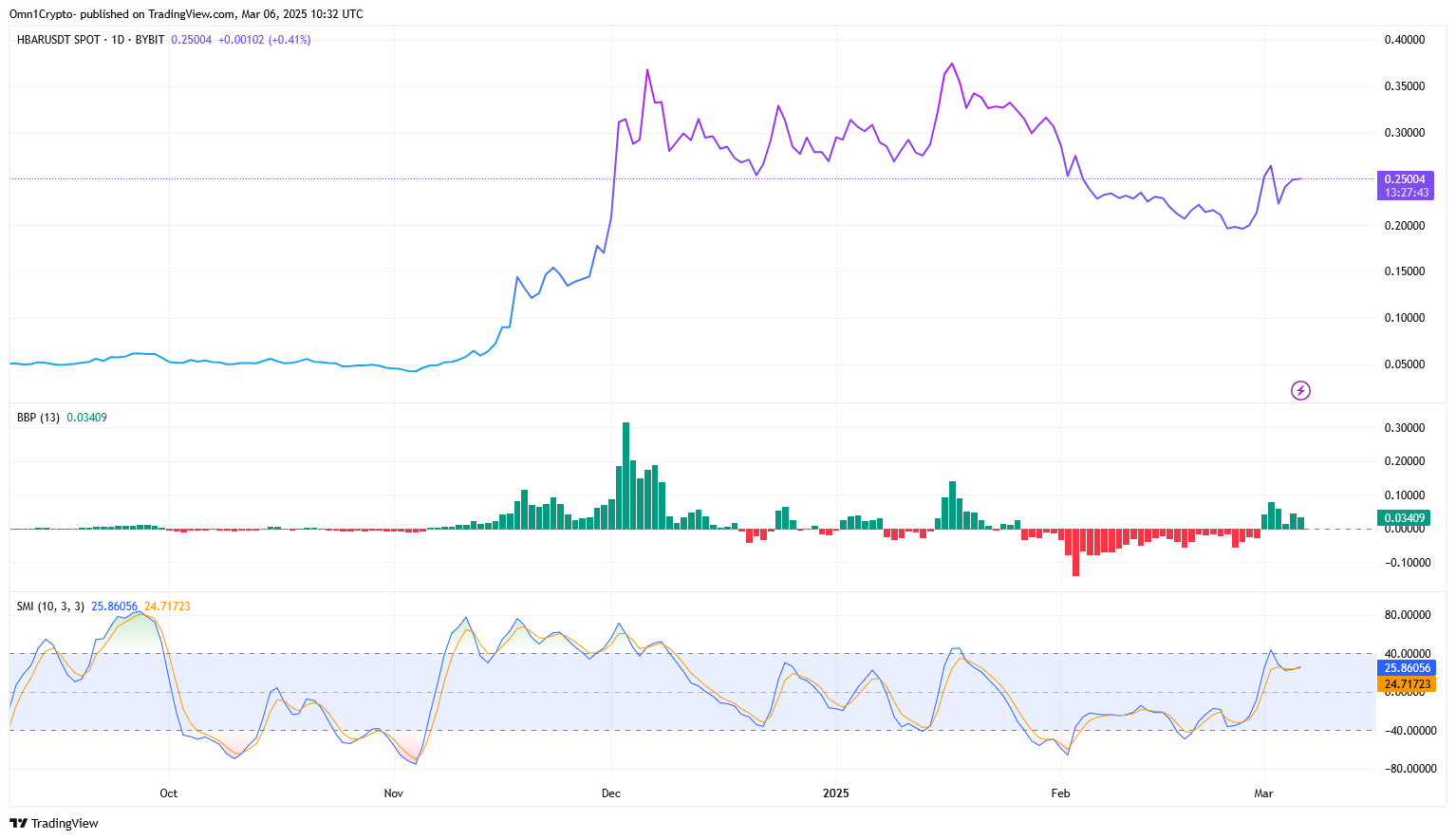Click the purple lightning bolt icon
The height and width of the screenshot is (840, 1456).
click(1300, 390)
